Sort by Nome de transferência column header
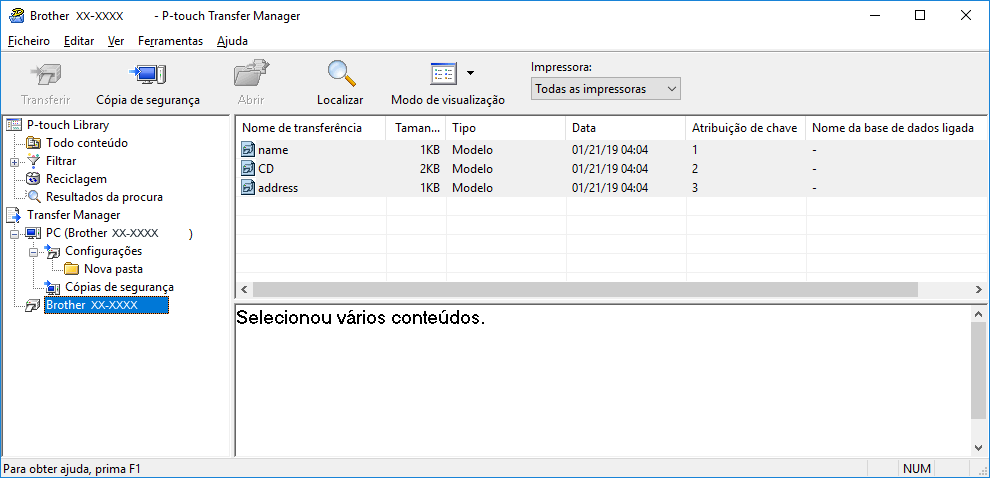Viewport: 990px width, 478px height. [x=310, y=128]
